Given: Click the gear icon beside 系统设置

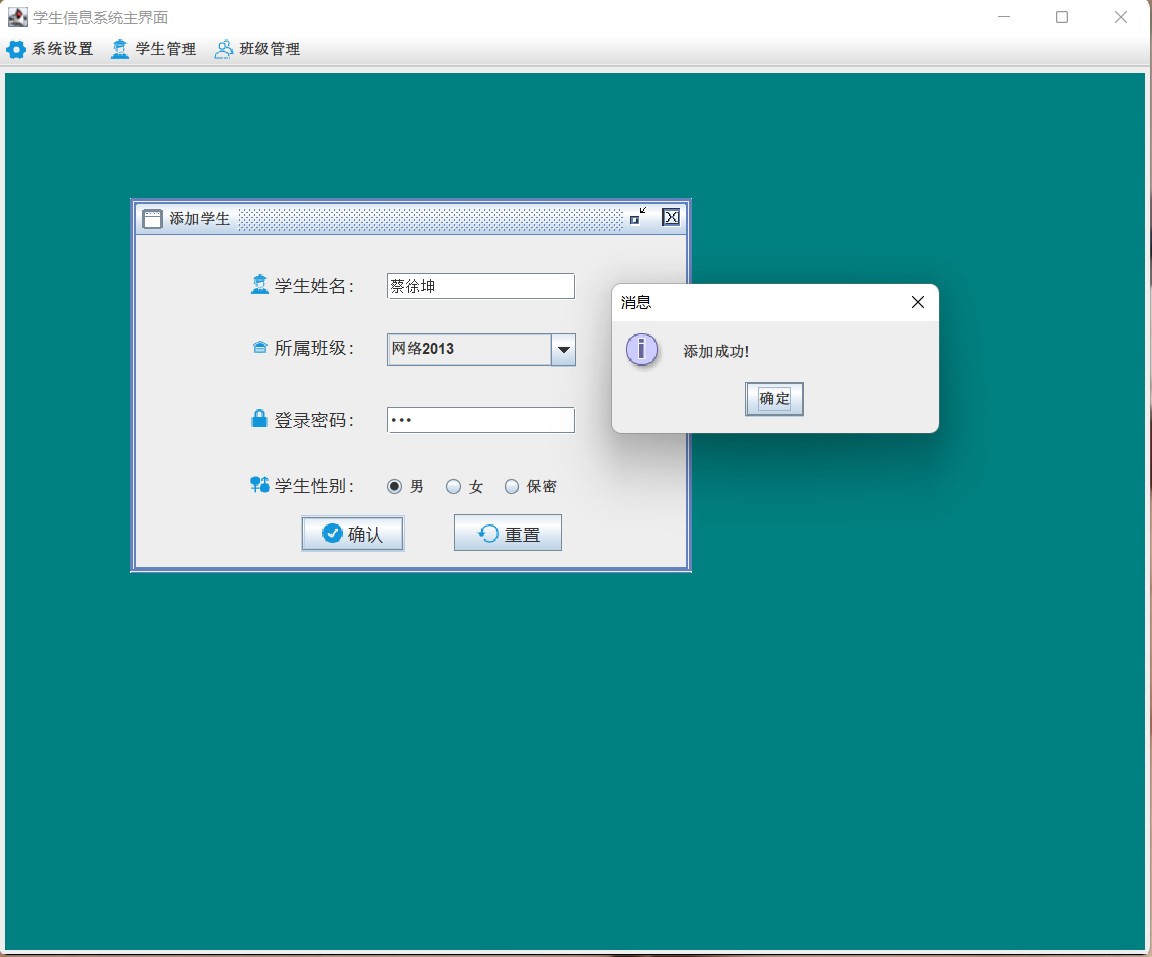Looking at the screenshot, I should pos(15,49).
